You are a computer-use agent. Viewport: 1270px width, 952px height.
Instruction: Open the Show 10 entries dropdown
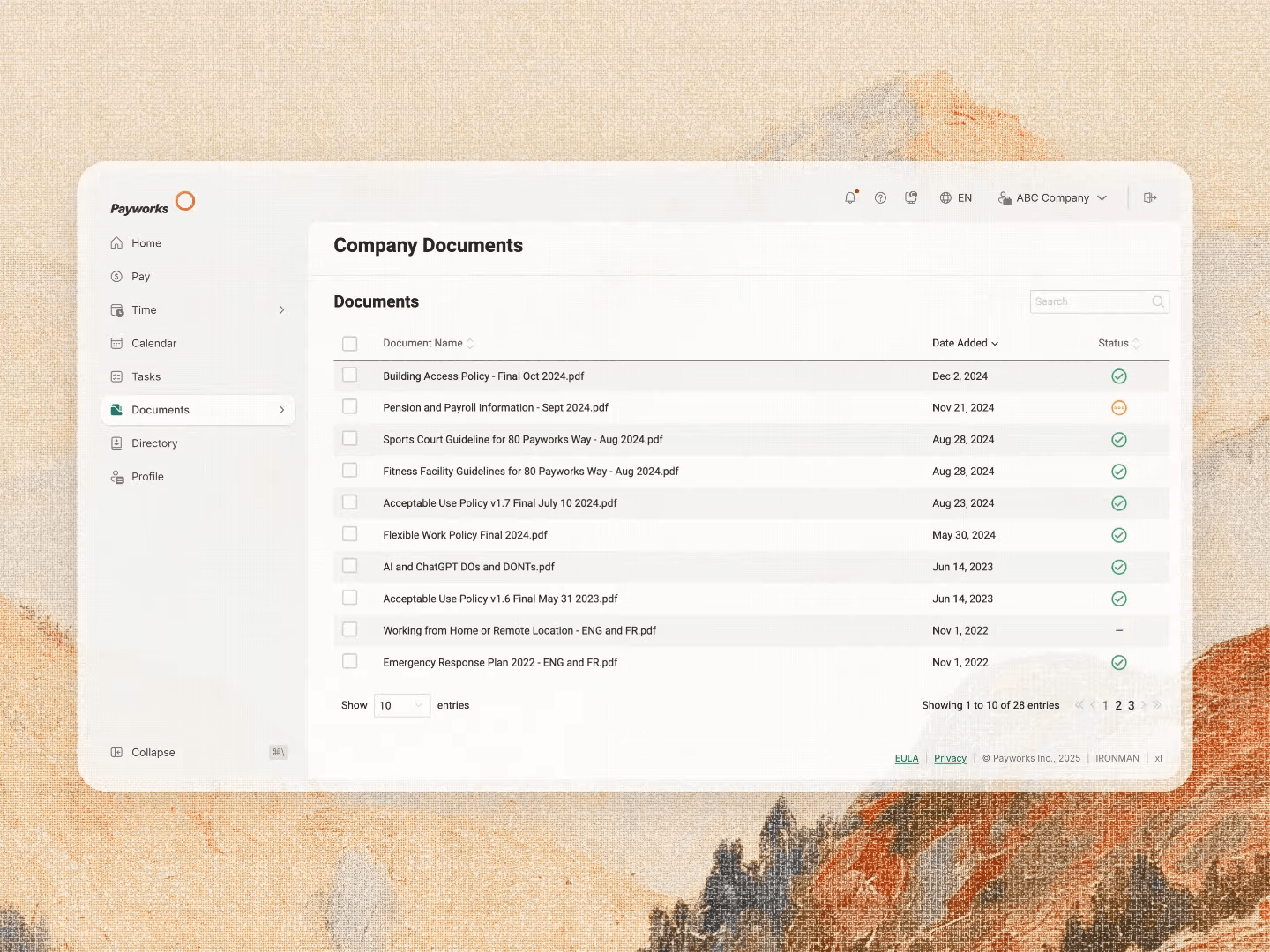pyautogui.click(x=402, y=705)
